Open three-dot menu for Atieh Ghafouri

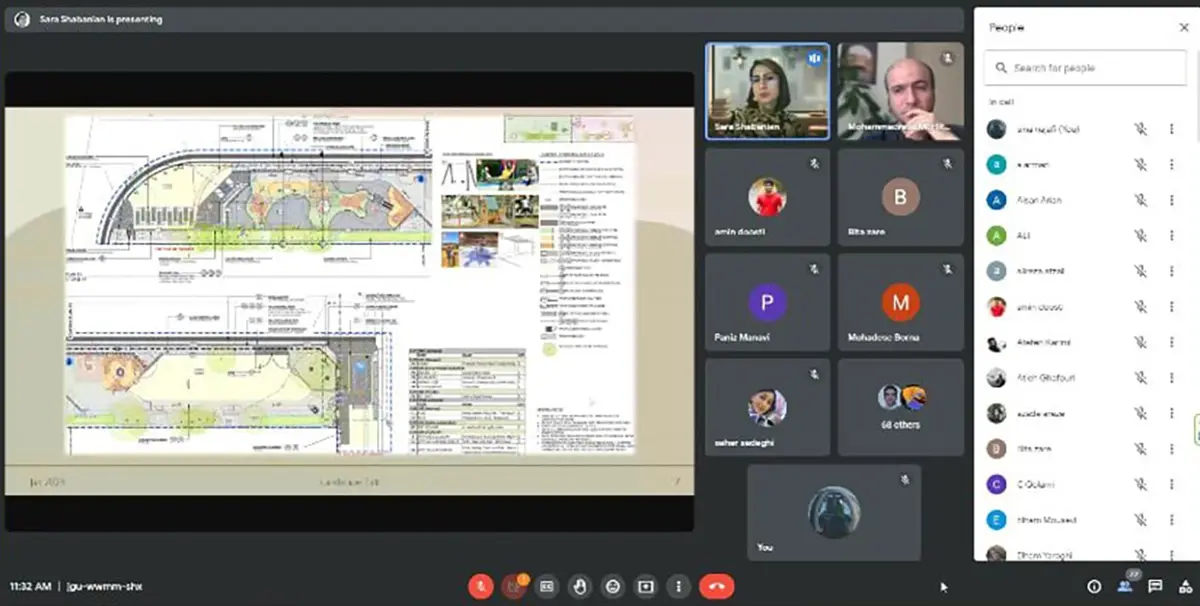[1171, 378]
